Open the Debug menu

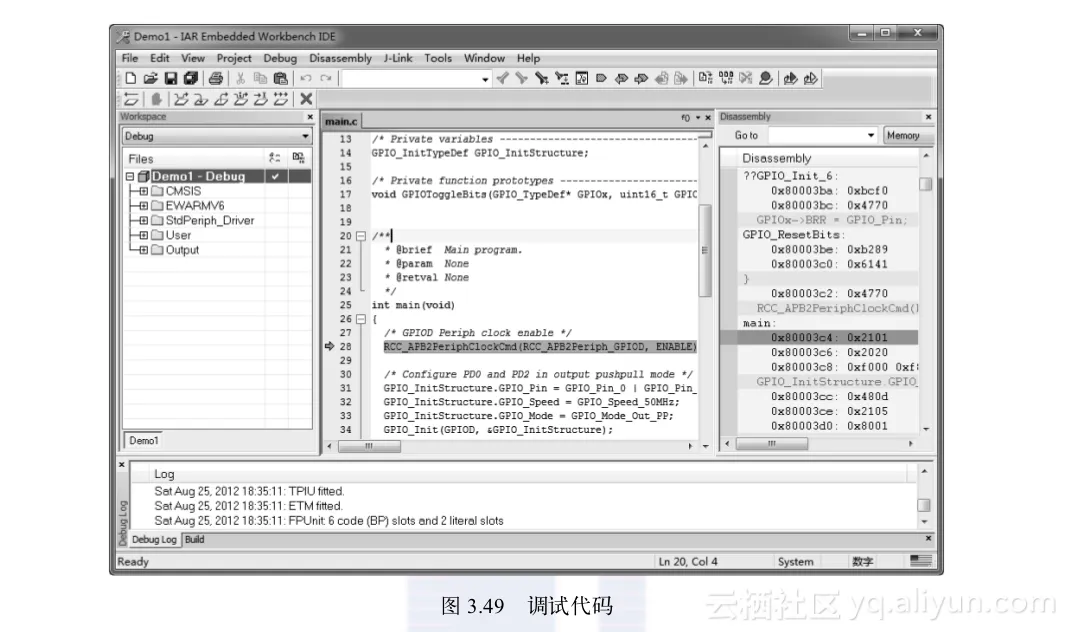point(280,59)
